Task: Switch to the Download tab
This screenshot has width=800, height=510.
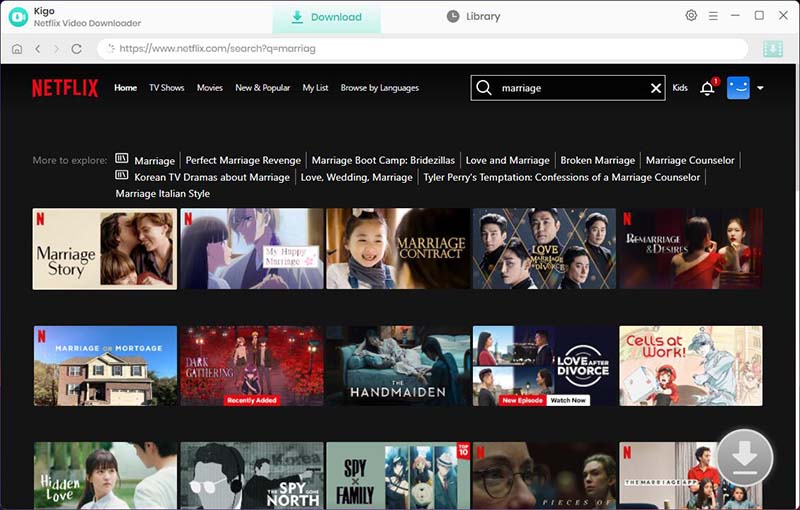Action: pos(327,17)
